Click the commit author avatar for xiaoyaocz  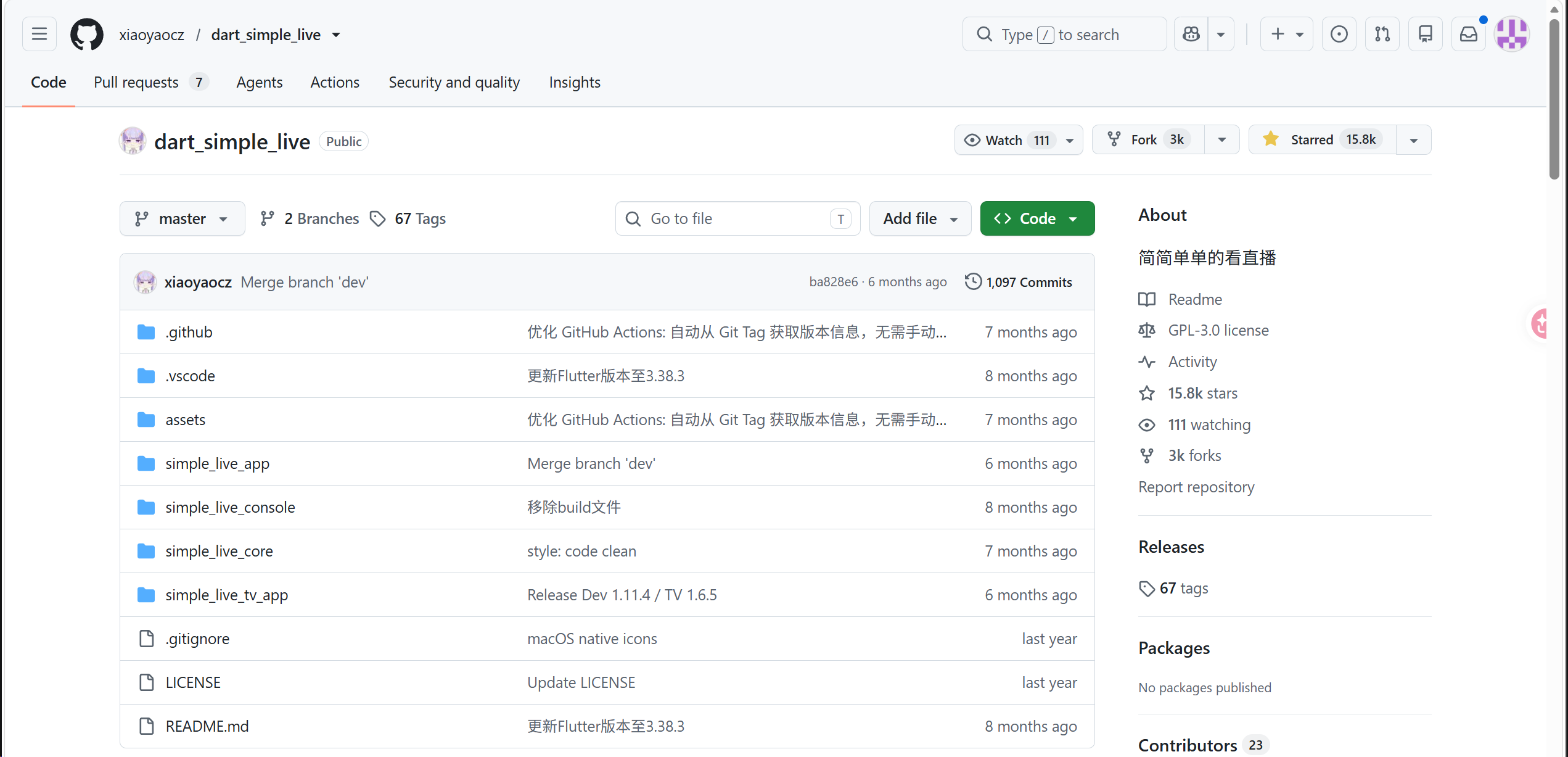(146, 282)
